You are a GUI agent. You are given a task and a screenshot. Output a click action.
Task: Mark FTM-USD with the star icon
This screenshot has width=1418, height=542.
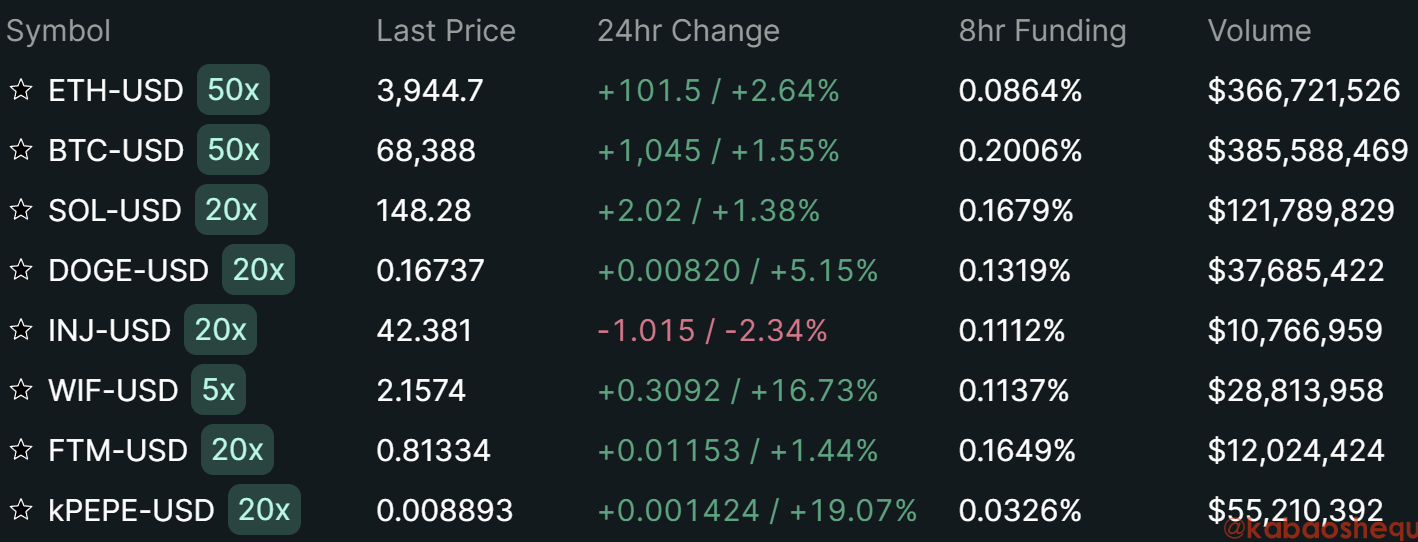click(20, 451)
